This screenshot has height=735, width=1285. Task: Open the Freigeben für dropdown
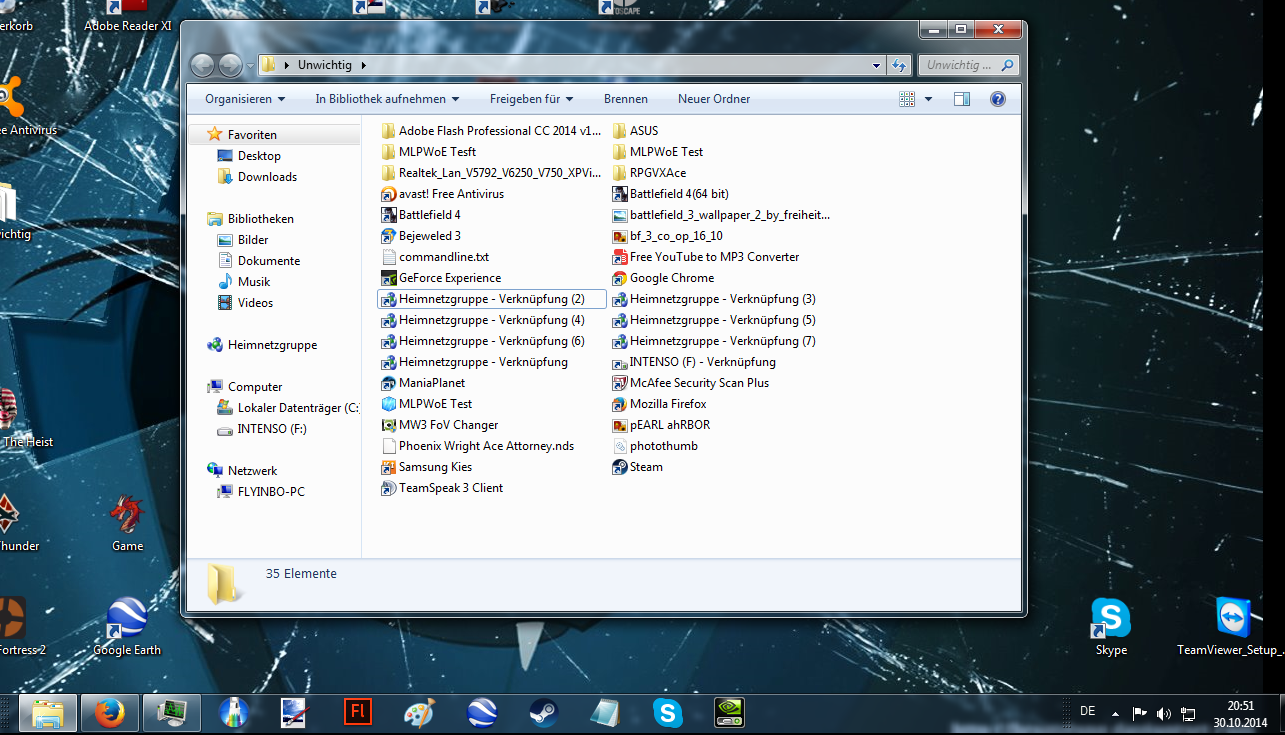(531, 99)
